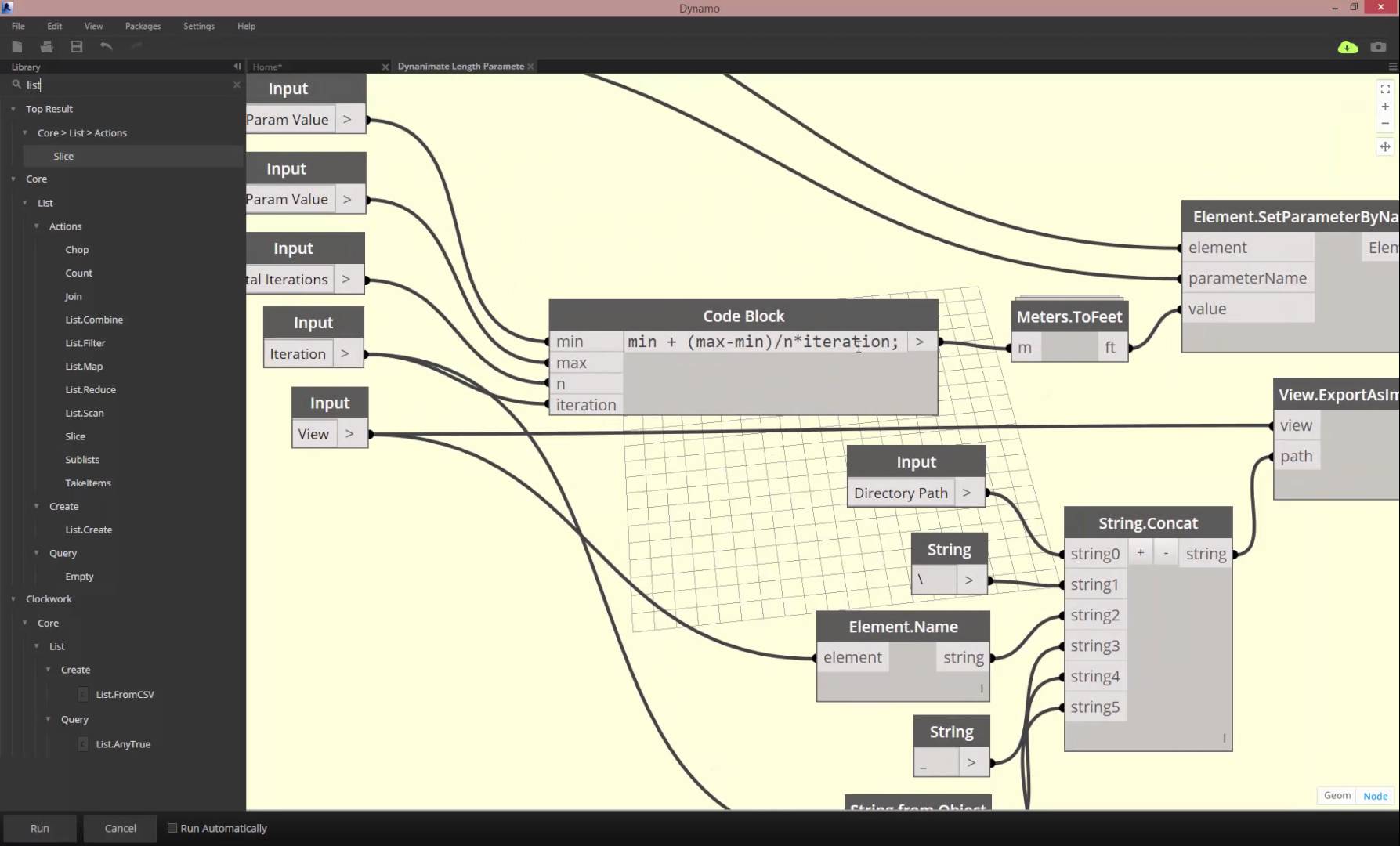This screenshot has width=1400, height=846.
Task: Collapse the Core section in the Library
Action: pyautogui.click(x=13, y=179)
